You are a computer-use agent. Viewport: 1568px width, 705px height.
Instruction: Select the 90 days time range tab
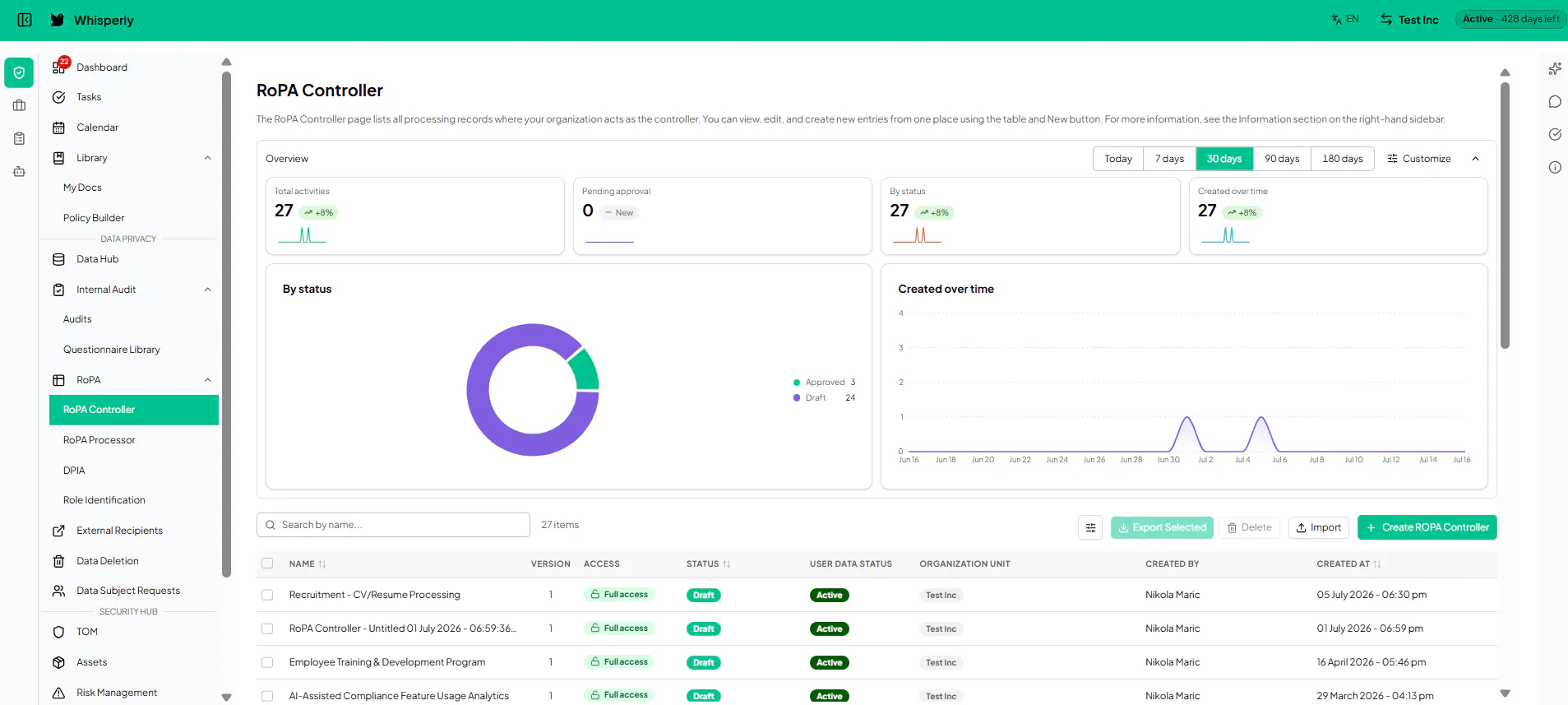pos(1282,159)
